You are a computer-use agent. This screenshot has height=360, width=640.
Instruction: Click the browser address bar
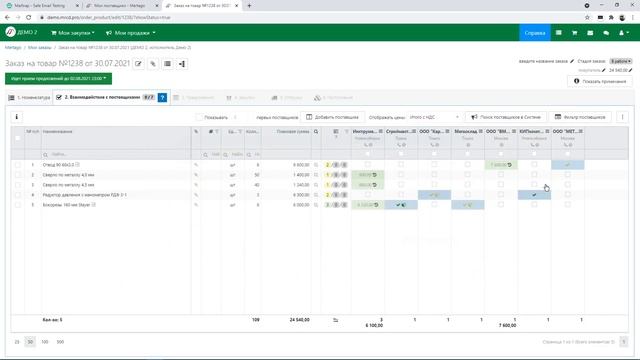[310, 18]
